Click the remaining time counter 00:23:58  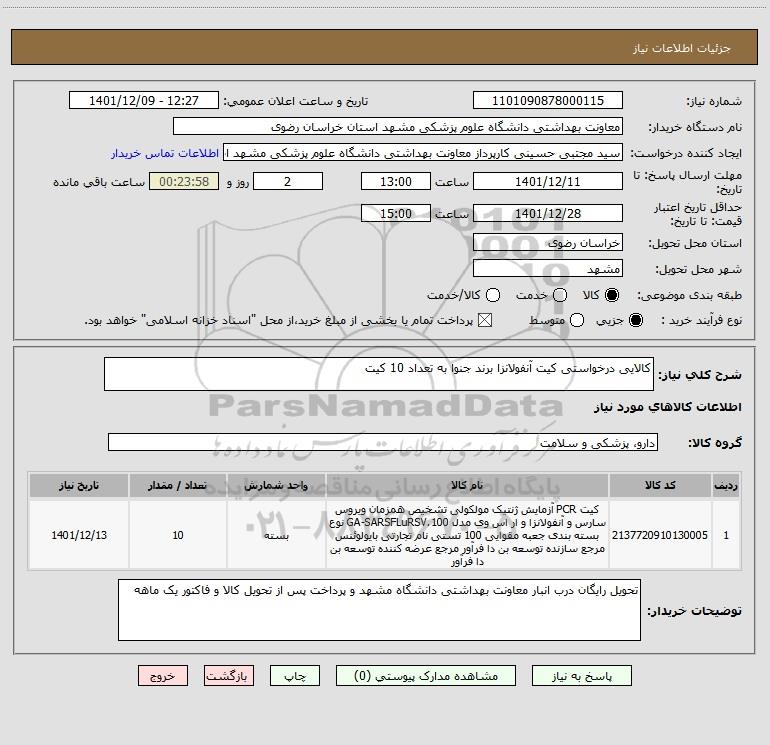pos(184,181)
